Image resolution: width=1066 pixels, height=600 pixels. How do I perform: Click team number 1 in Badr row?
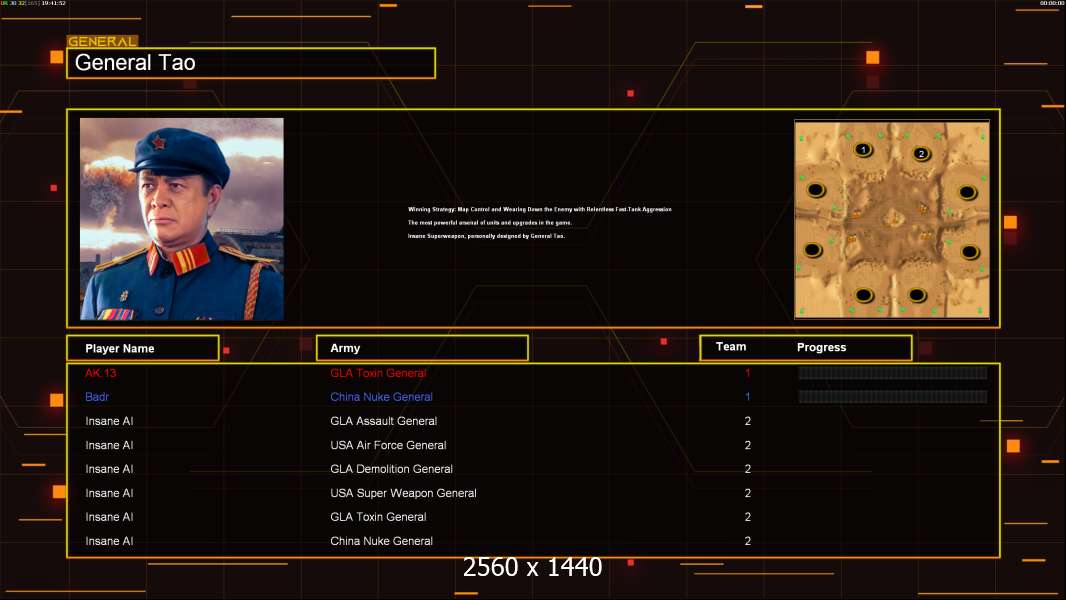(748, 397)
